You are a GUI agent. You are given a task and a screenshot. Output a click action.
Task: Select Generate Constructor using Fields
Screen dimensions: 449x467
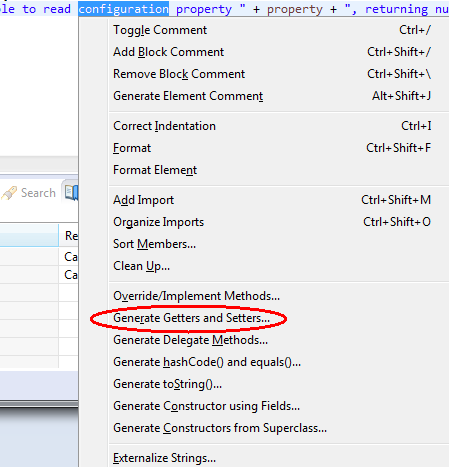[264, 406]
